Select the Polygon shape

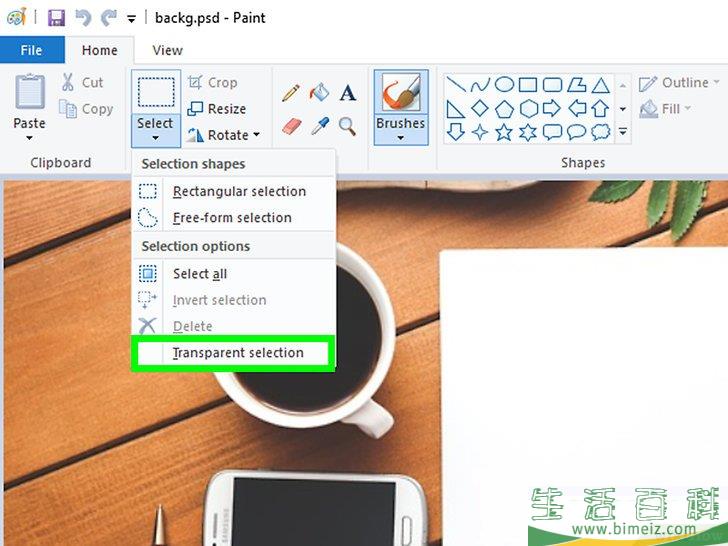tap(577, 84)
